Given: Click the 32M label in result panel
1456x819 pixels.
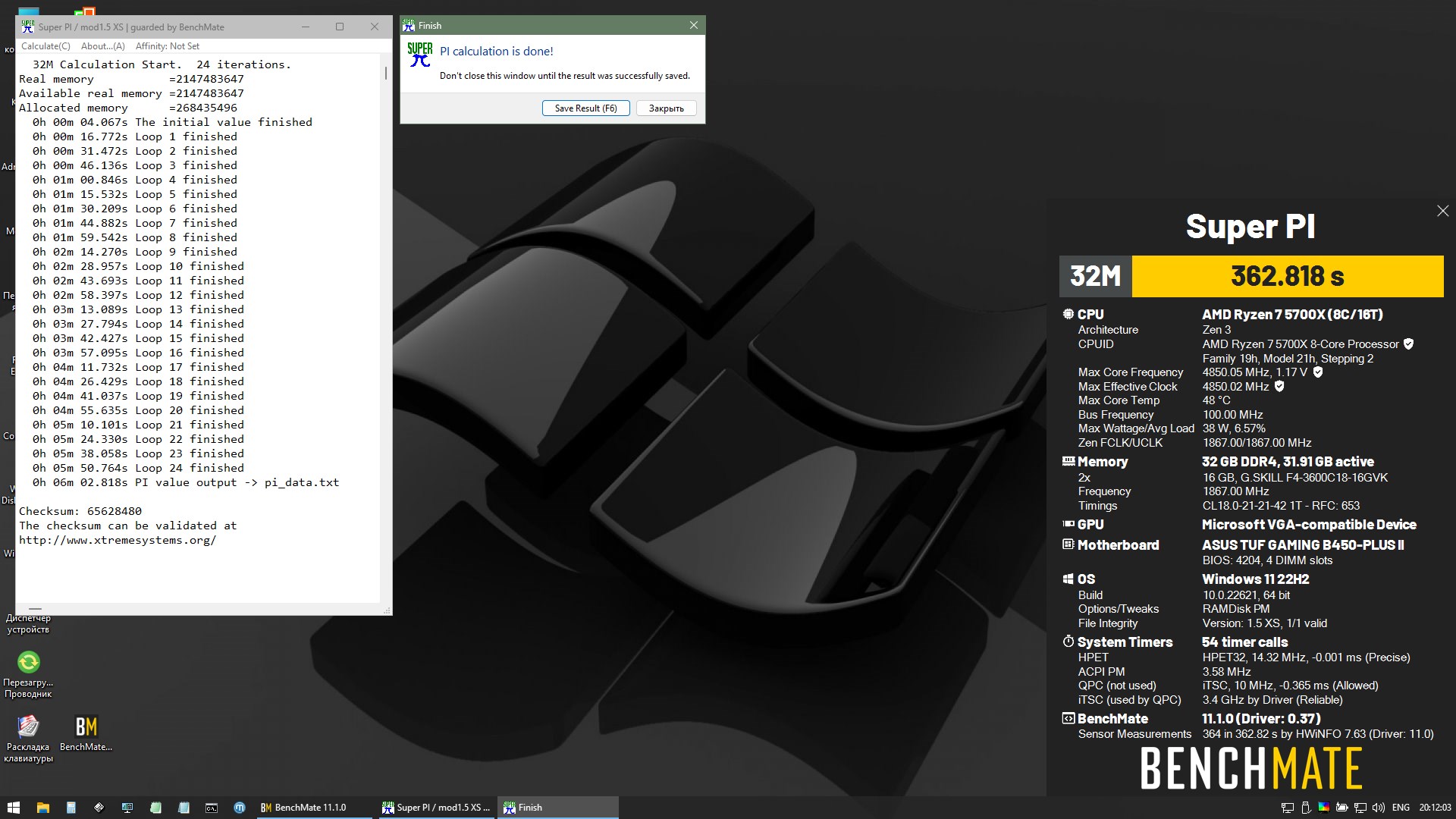Looking at the screenshot, I should click(x=1095, y=276).
